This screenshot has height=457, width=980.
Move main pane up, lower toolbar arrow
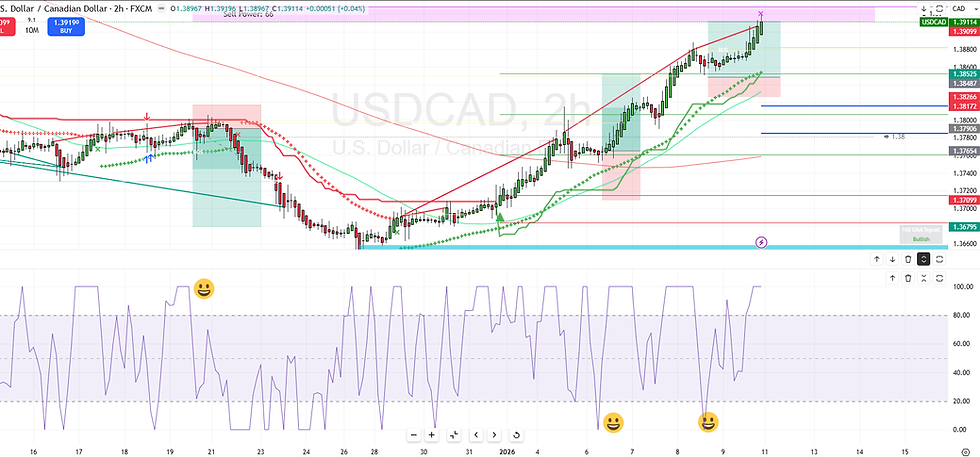coord(876,259)
